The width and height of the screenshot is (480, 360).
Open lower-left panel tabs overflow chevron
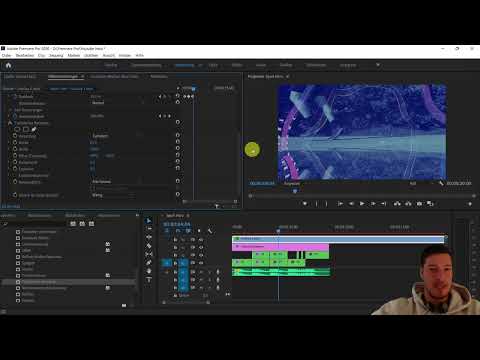coord(137,216)
